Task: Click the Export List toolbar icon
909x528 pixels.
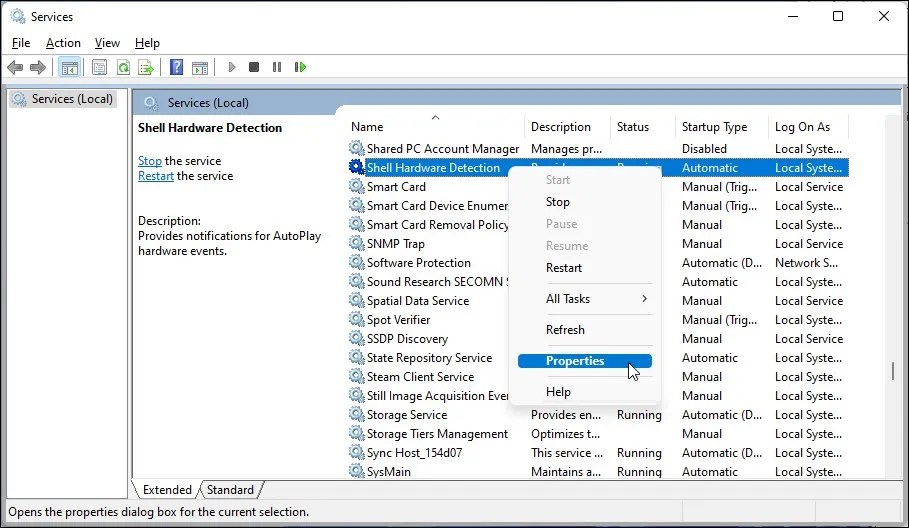Action: pos(146,68)
